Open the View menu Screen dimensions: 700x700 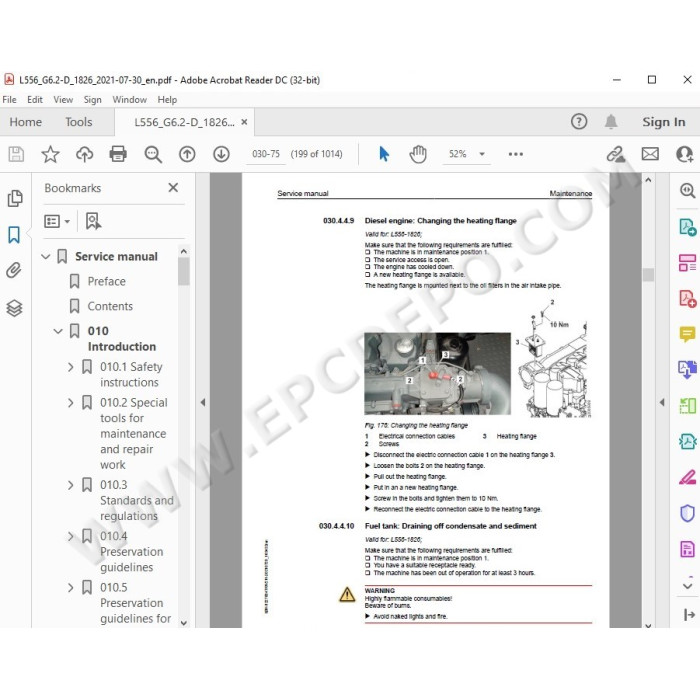[63, 100]
